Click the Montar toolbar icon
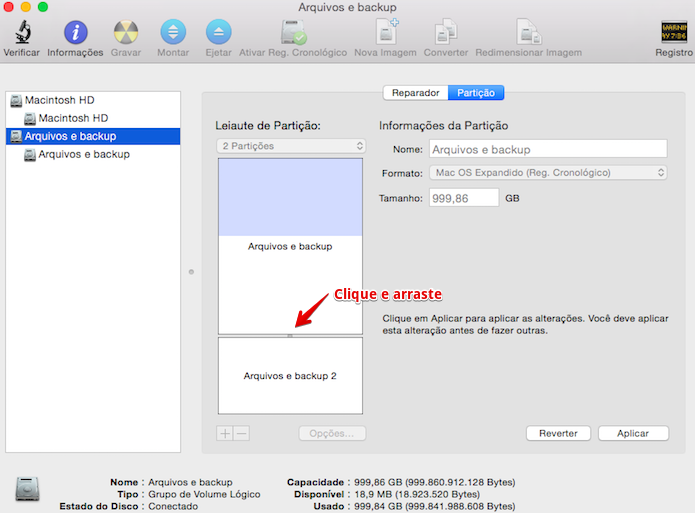The height and width of the screenshot is (513, 695). tap(173, 32)
